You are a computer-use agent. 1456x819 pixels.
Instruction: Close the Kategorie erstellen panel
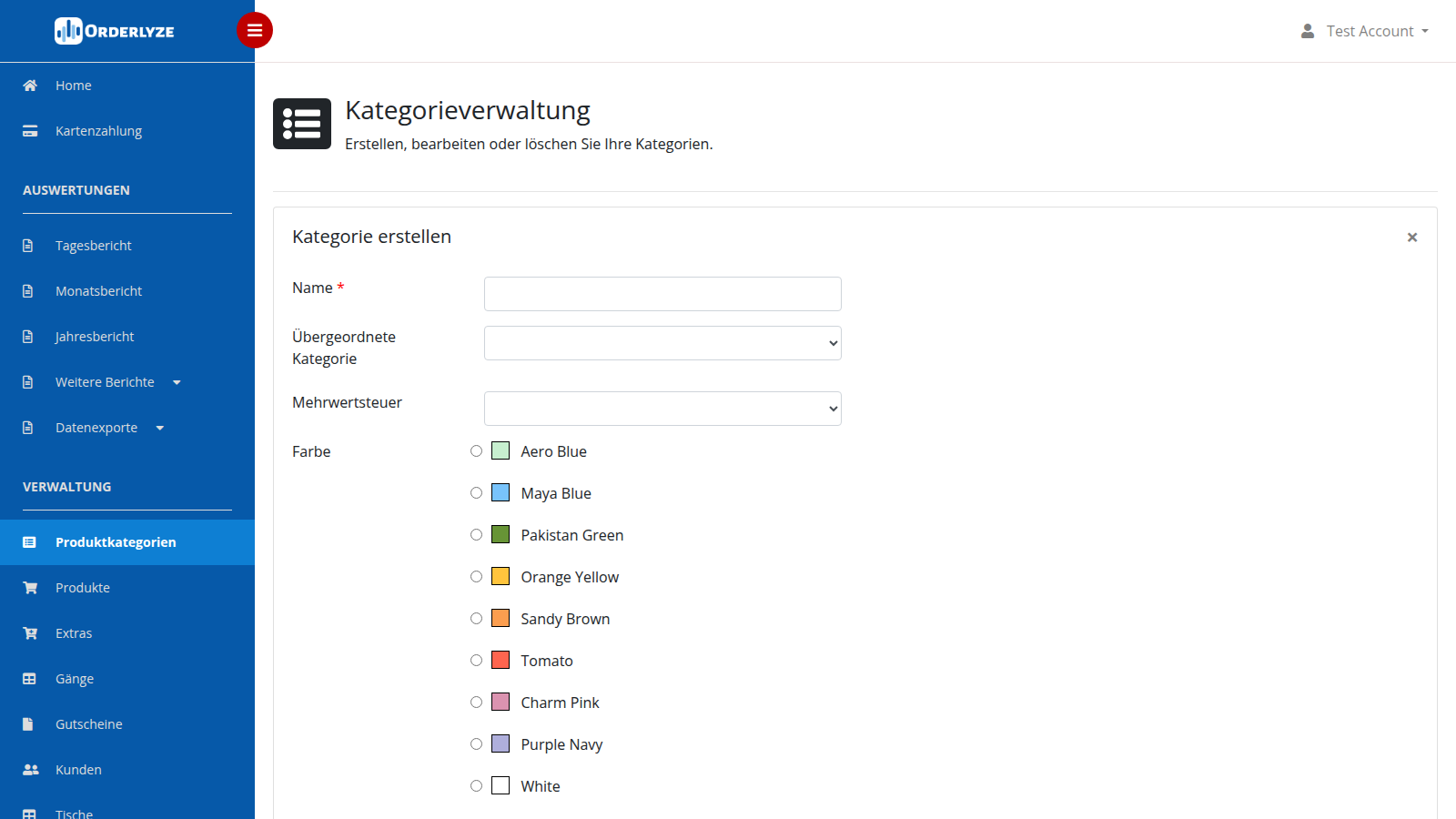[1412, 238]
